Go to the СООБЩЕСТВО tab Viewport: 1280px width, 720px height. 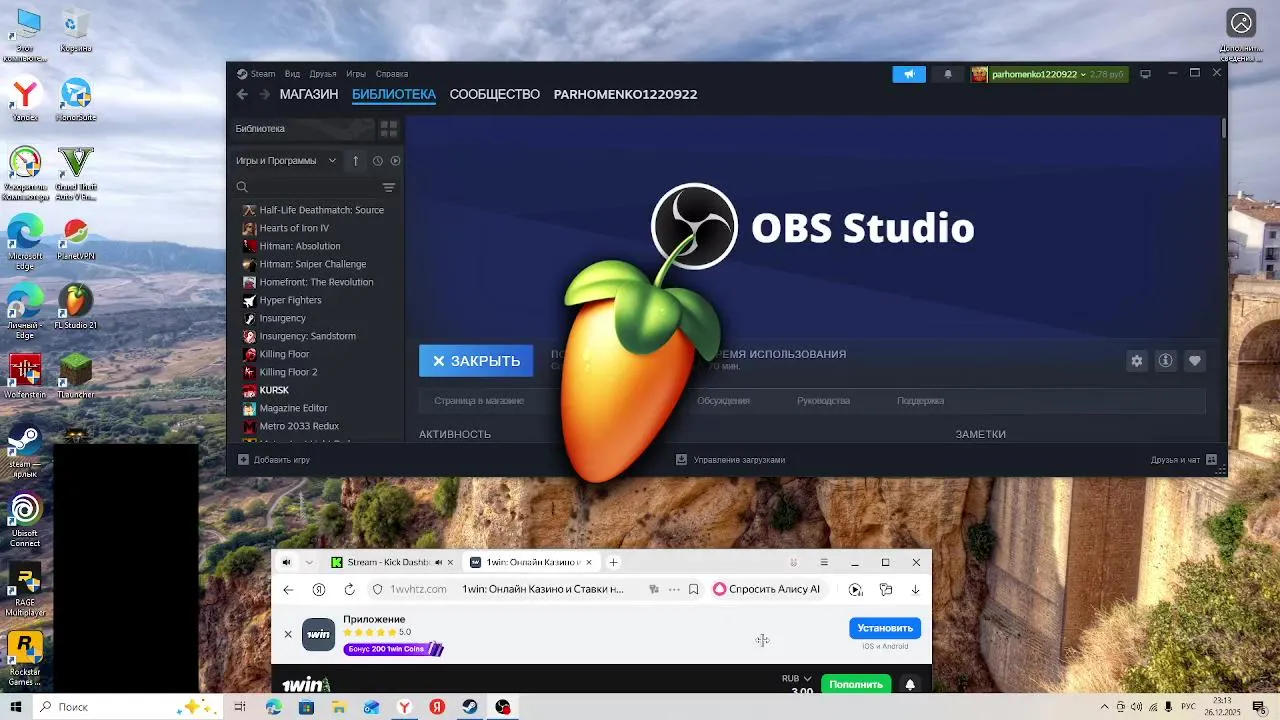[494, 94]
